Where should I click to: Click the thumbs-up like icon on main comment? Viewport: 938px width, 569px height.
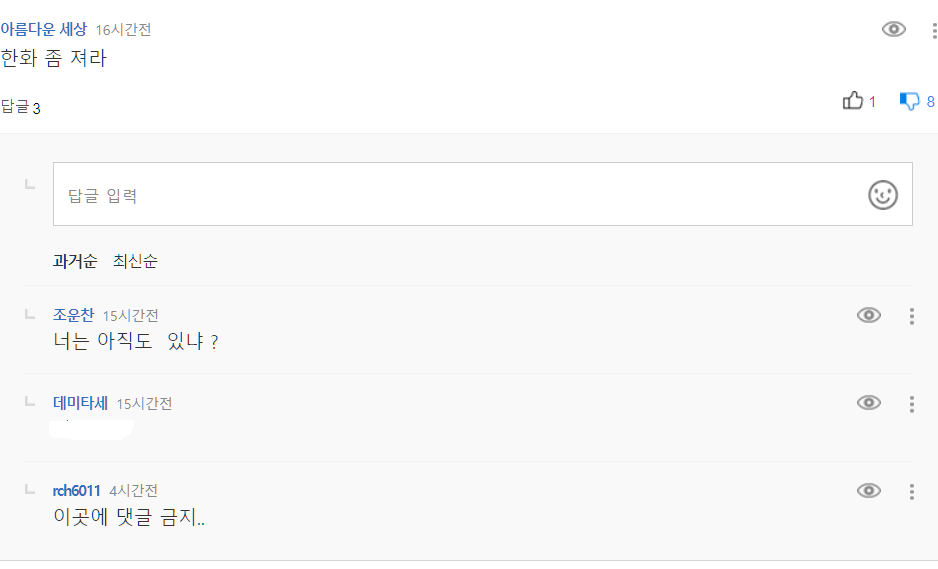(x=853, y=101)
